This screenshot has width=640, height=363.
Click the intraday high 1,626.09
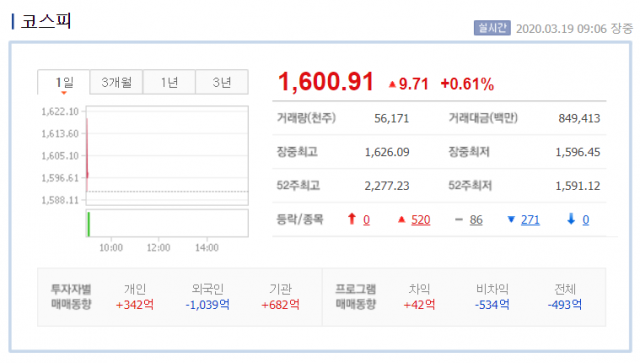[x=387, y=152]
